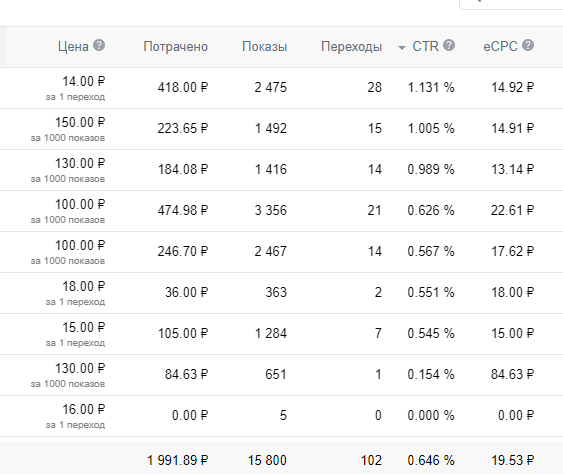Sort by the eCPC column header

(500, 46)
